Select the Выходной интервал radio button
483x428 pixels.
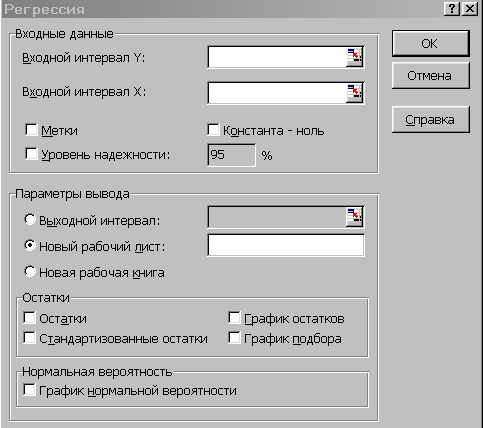(30, 220)
